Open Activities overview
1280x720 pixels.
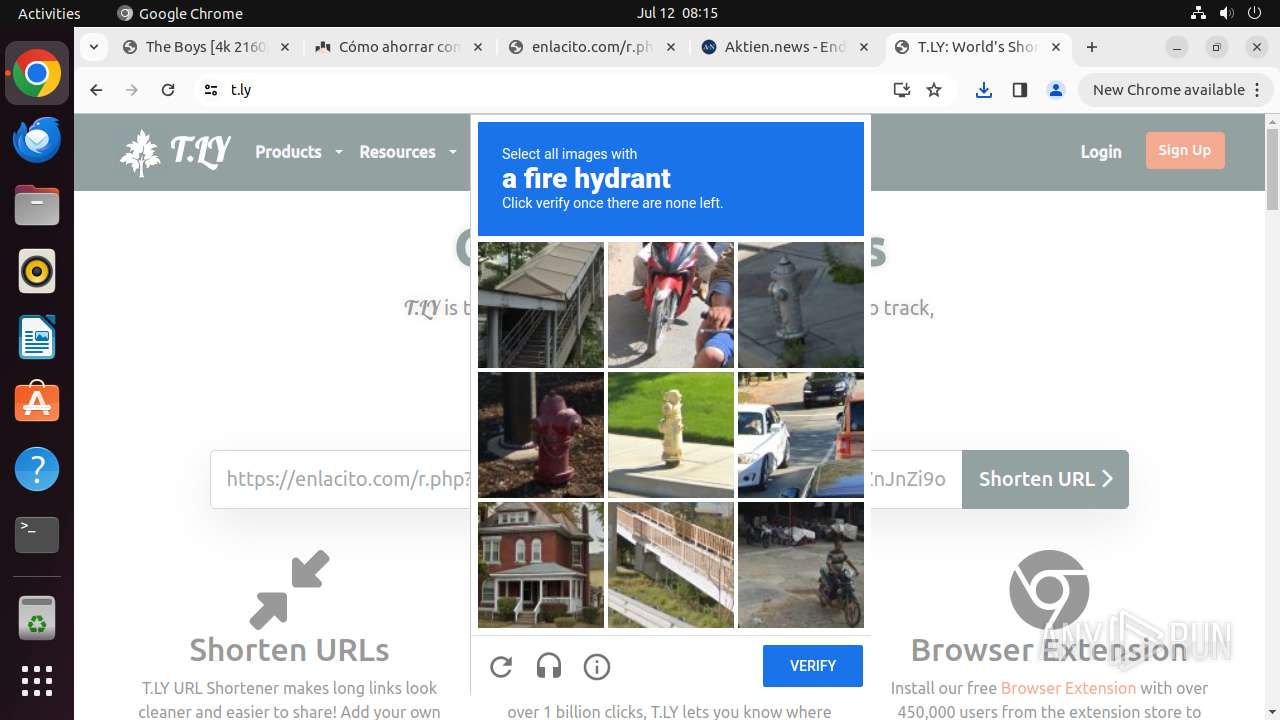[x=49, y=13]
